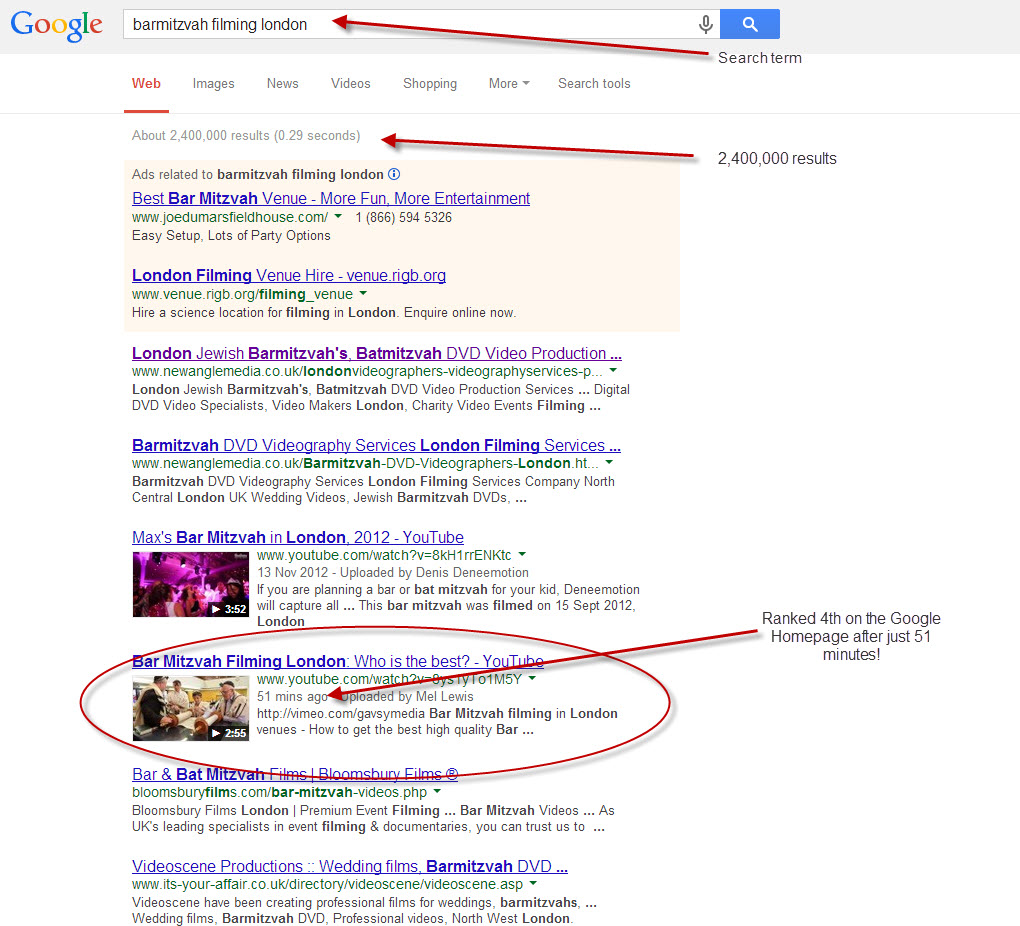
Task: Expand the londonvideographers URL dropdown arrow
Action: [x=613, y=370]
